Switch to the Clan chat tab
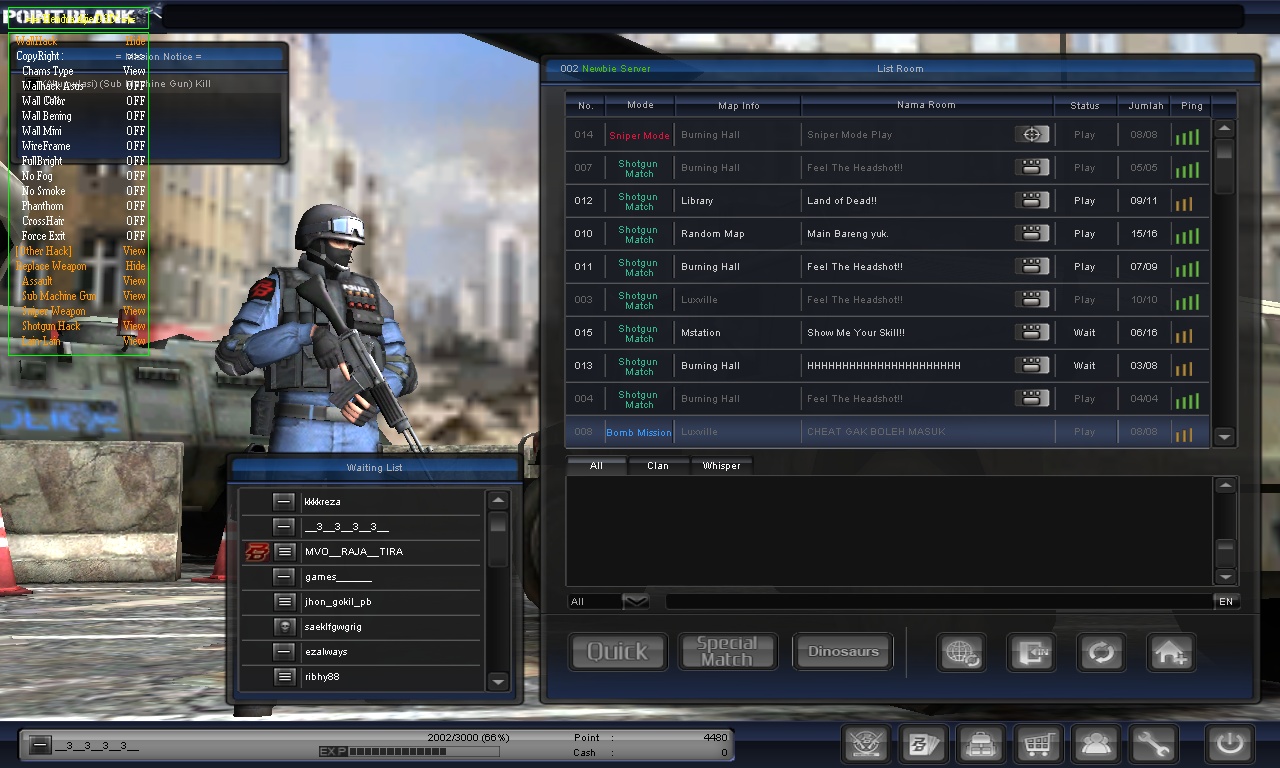Image resolution: width=1280 pixels, height=768 pixels. [x=658, y=465]
